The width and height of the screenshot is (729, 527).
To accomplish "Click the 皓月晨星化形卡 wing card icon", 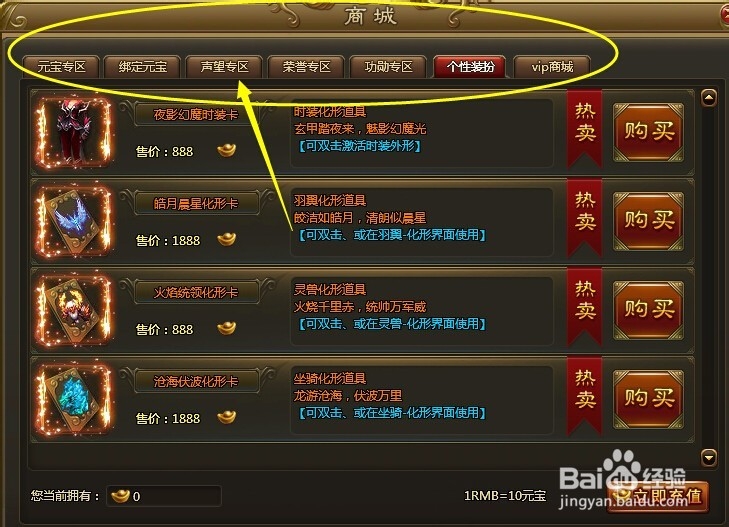I will click(x=73, y=221).
